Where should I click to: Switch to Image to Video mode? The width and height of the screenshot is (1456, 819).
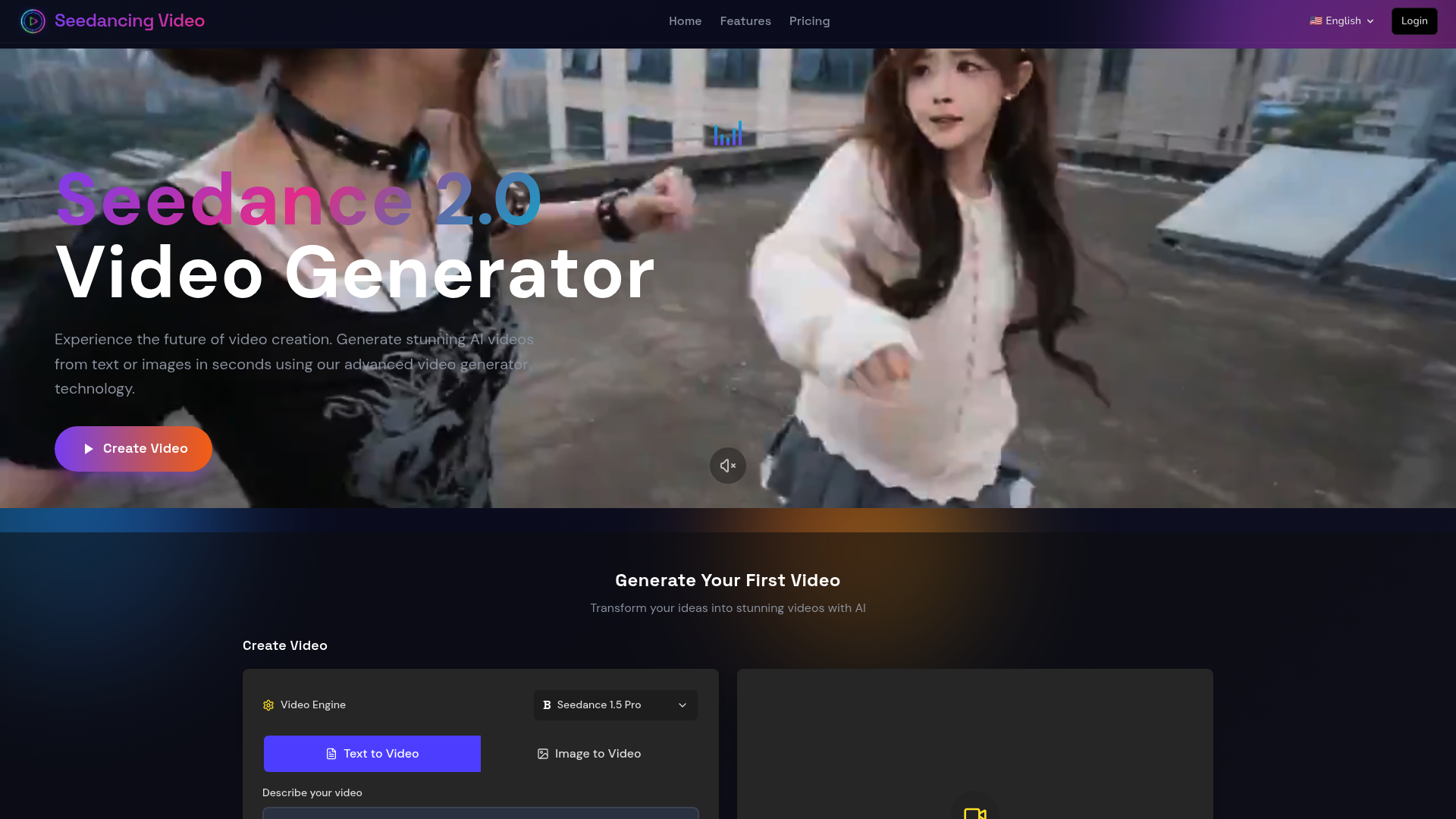click(589, 753)
